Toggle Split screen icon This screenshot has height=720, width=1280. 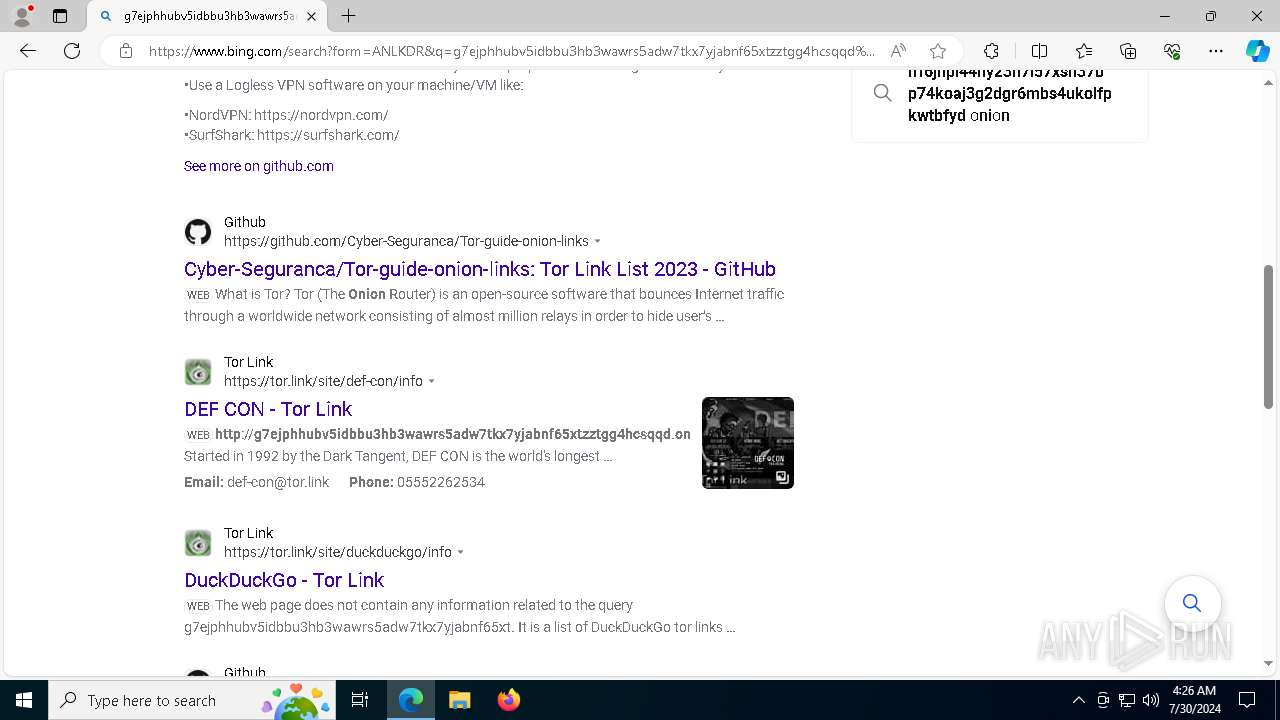[x=1039, y=51]
